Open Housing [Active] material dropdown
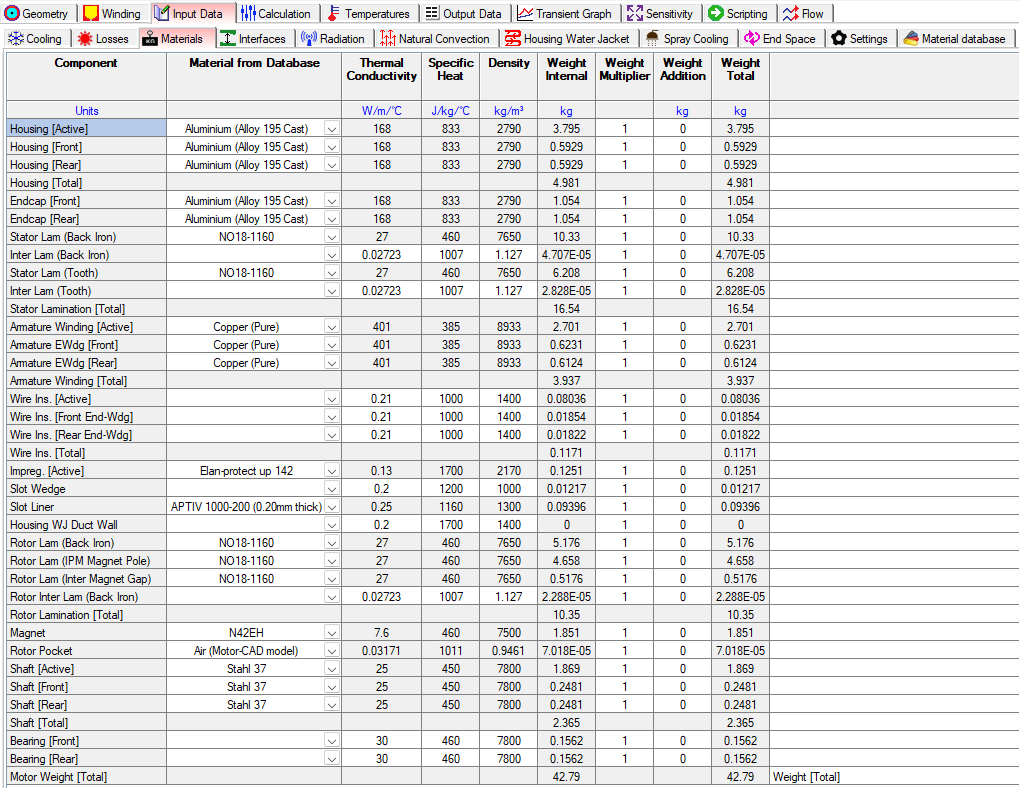Image resolution: width=1019 pixels, height=788 pixels. coord(331,129)
